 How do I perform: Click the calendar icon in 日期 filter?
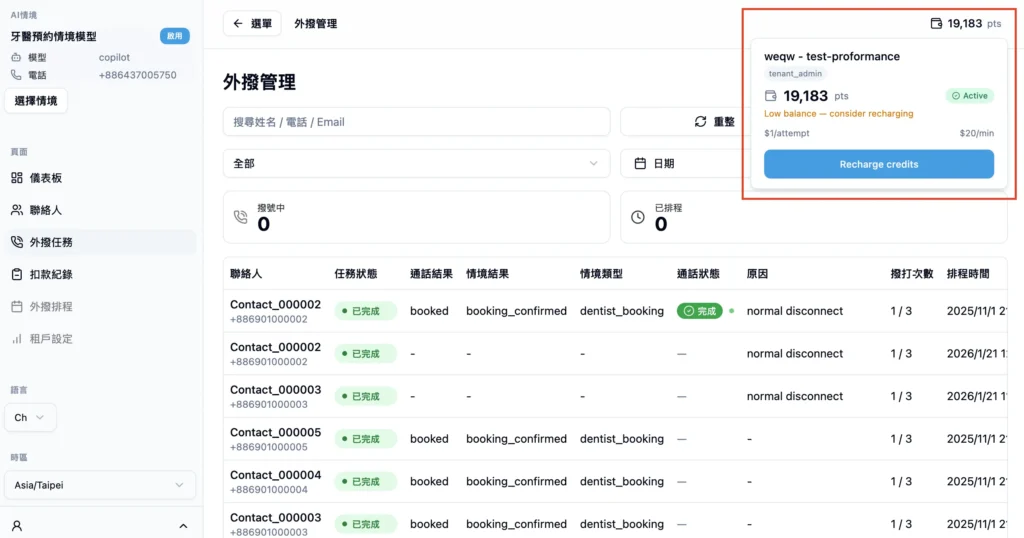click(640, 163)
